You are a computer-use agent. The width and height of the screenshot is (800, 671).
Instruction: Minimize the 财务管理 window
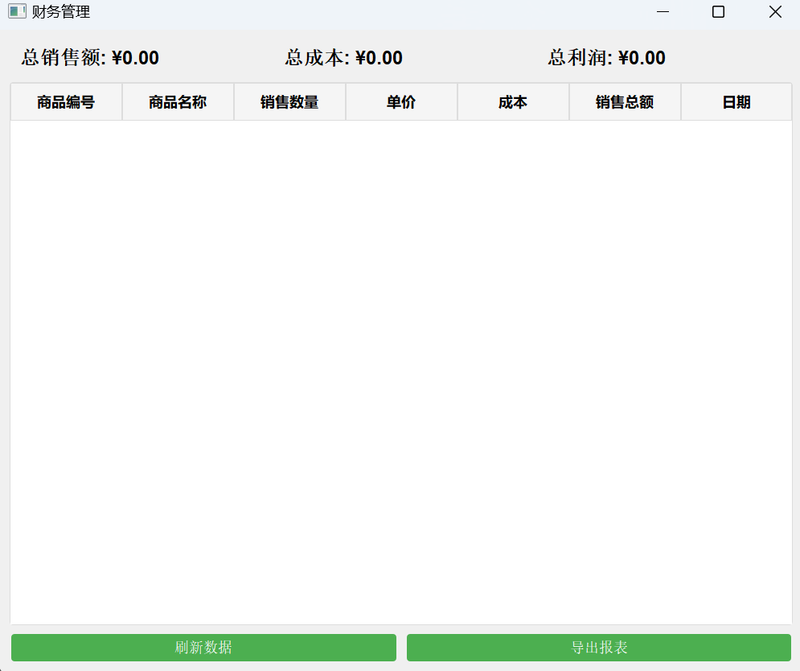click(663, 12)
